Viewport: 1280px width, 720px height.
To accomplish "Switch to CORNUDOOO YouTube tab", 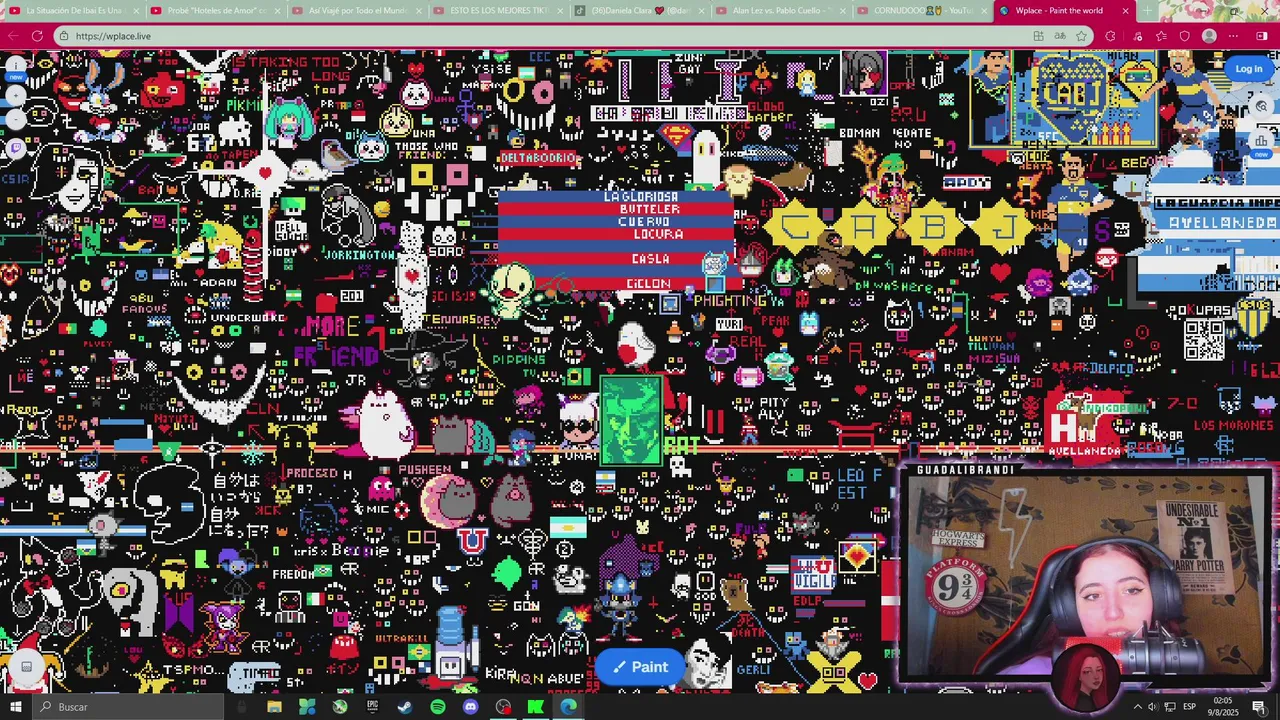I will [x=922, y=11].
